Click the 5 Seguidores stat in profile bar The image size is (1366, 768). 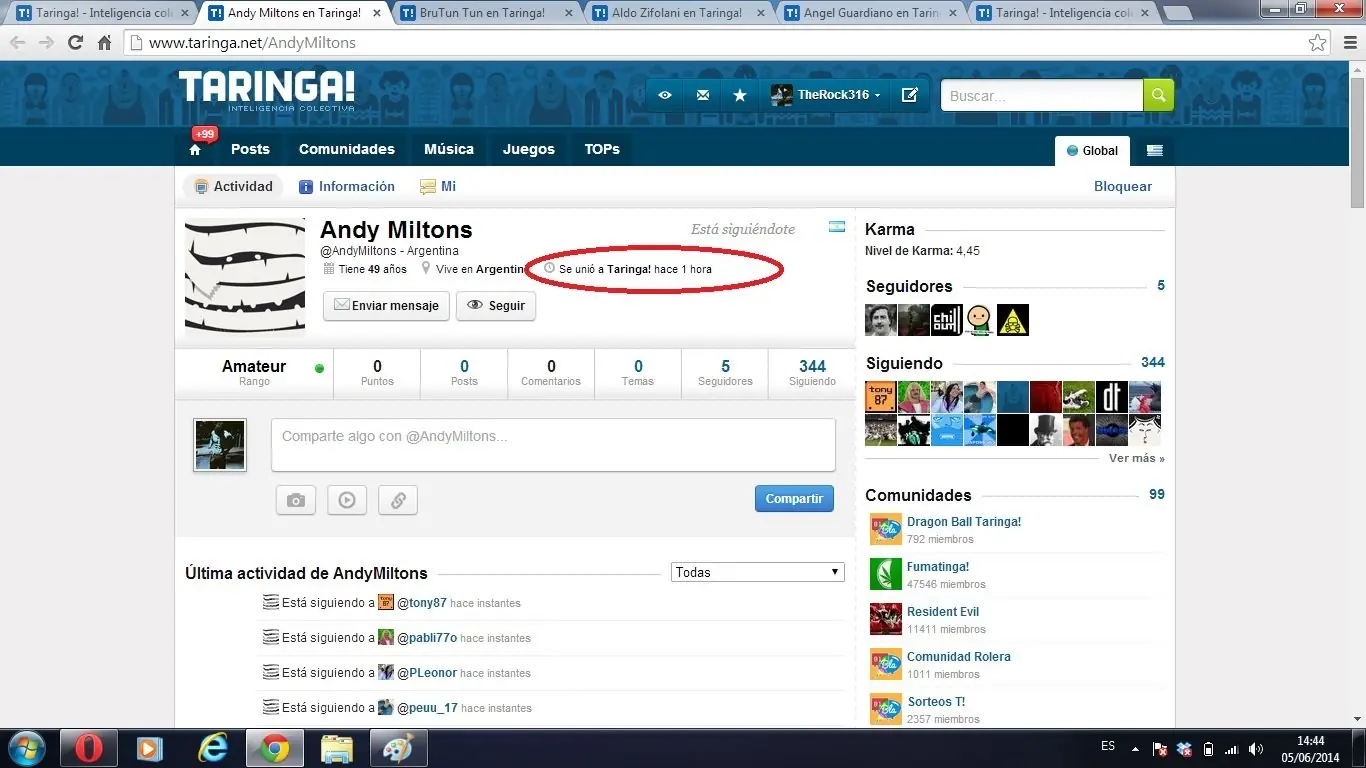tap(725, 373)
